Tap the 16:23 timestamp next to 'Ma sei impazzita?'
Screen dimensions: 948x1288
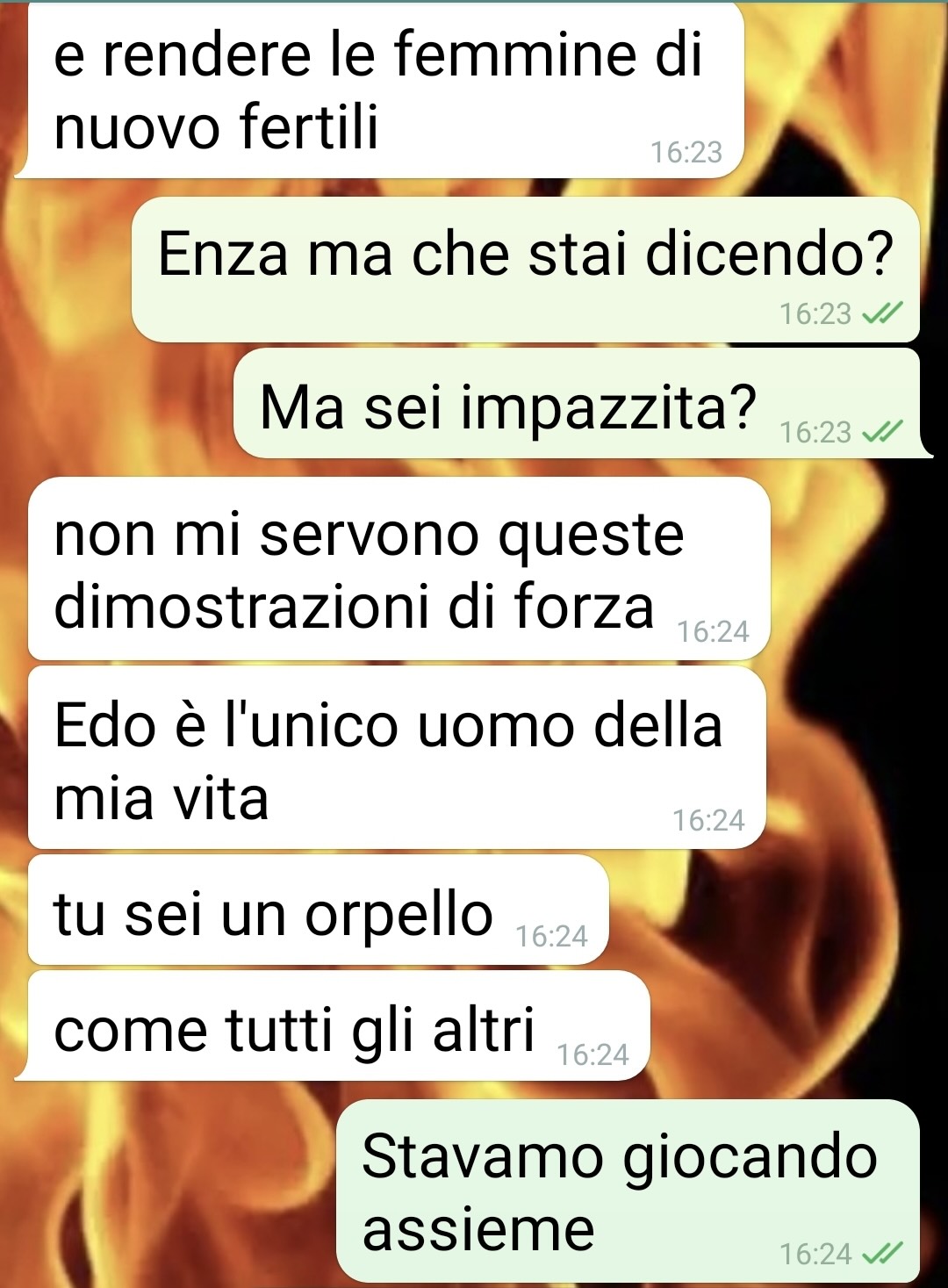tap(815, 431)
